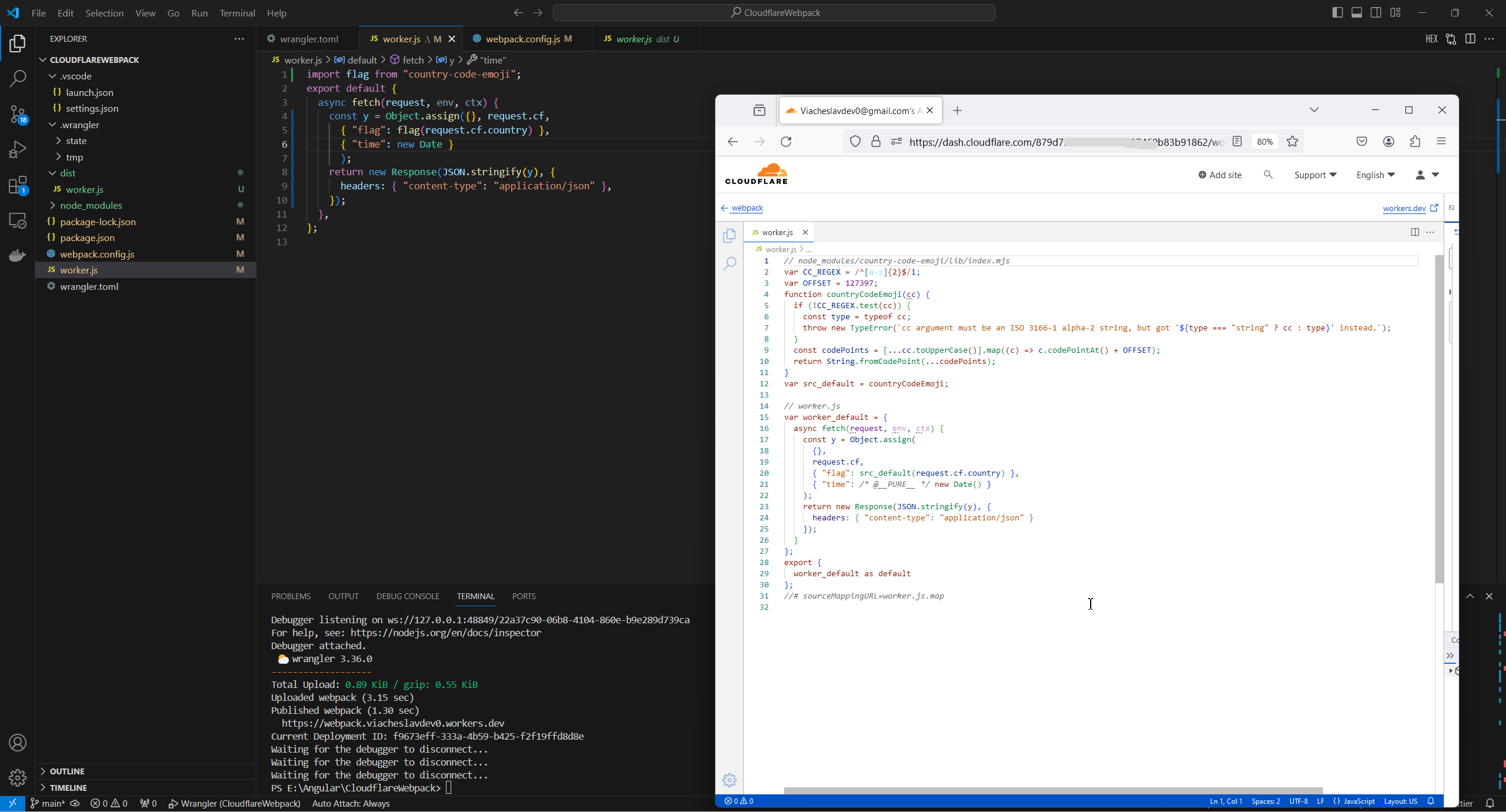Expand the OUTLINE section
This screenshot has width=1506, height=812.
pyautogui.click(x=67, y=771)
